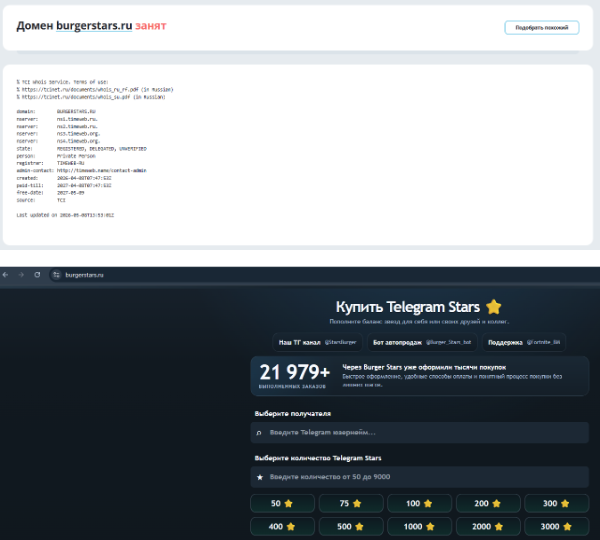Click the stars quantity input field

pos(419,477)
